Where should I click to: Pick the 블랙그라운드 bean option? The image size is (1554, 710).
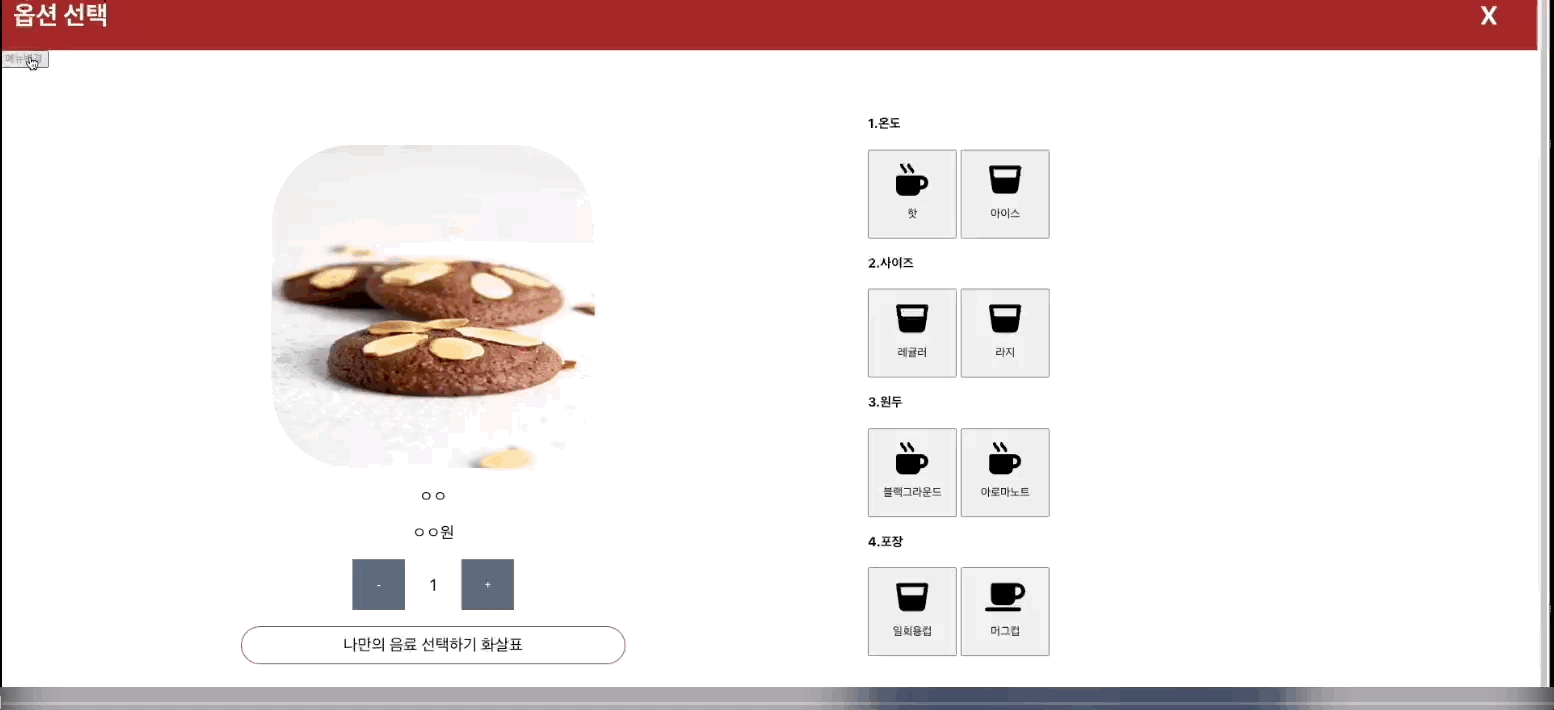coord(912,473)
